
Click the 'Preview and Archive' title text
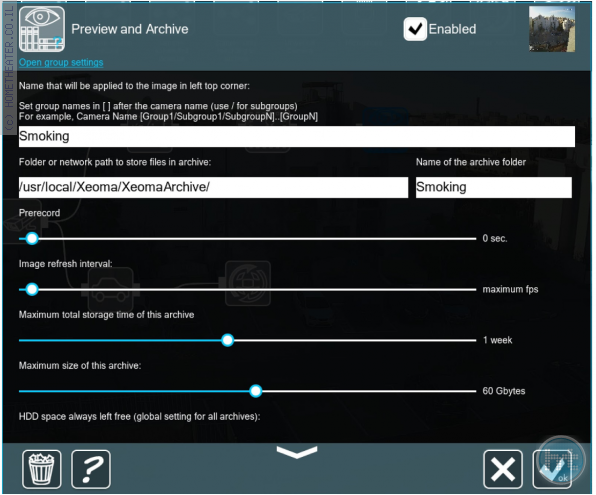[x=130, y=29]
